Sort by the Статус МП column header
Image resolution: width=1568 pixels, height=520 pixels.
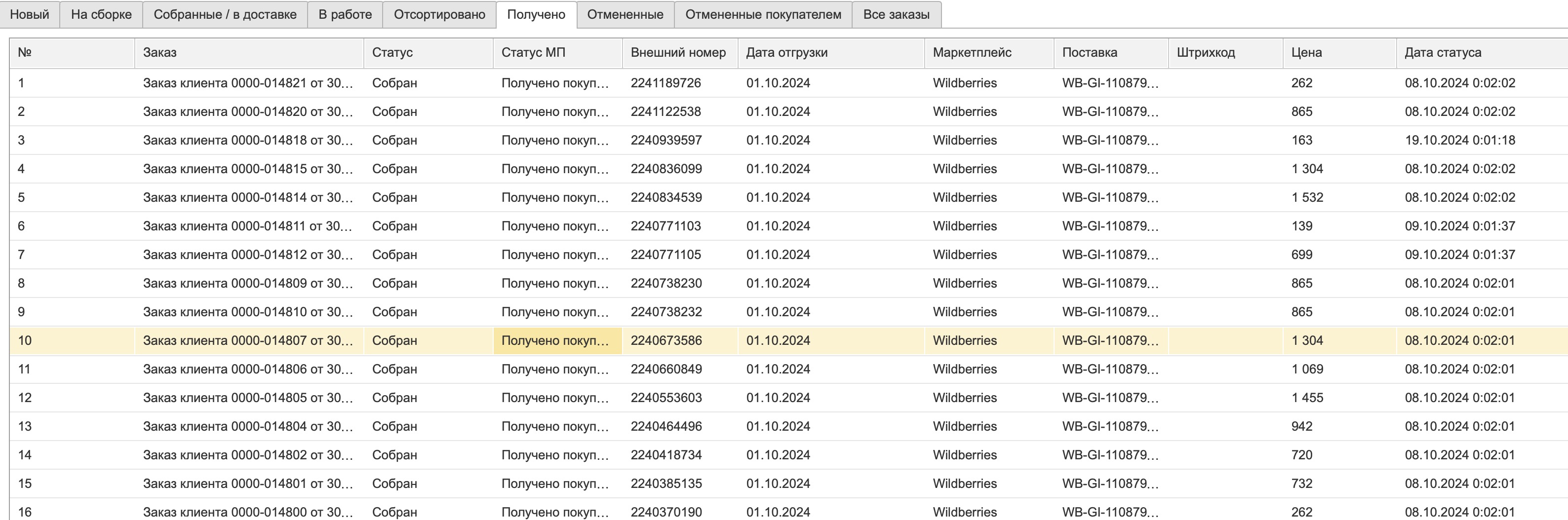(557, 53)
